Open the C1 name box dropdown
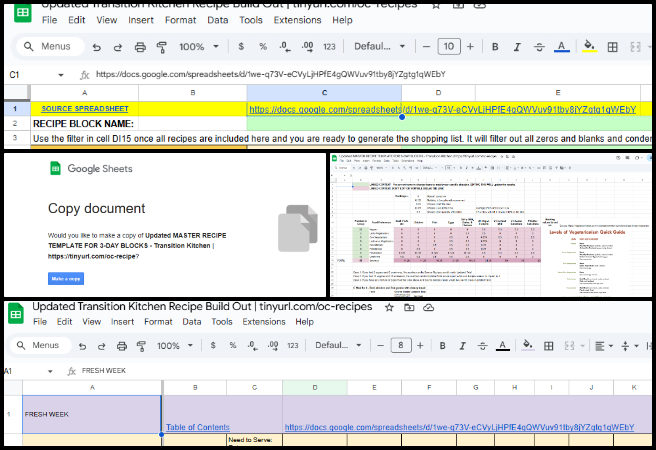This screenshot has height=450, width=656. coord(61,75)
